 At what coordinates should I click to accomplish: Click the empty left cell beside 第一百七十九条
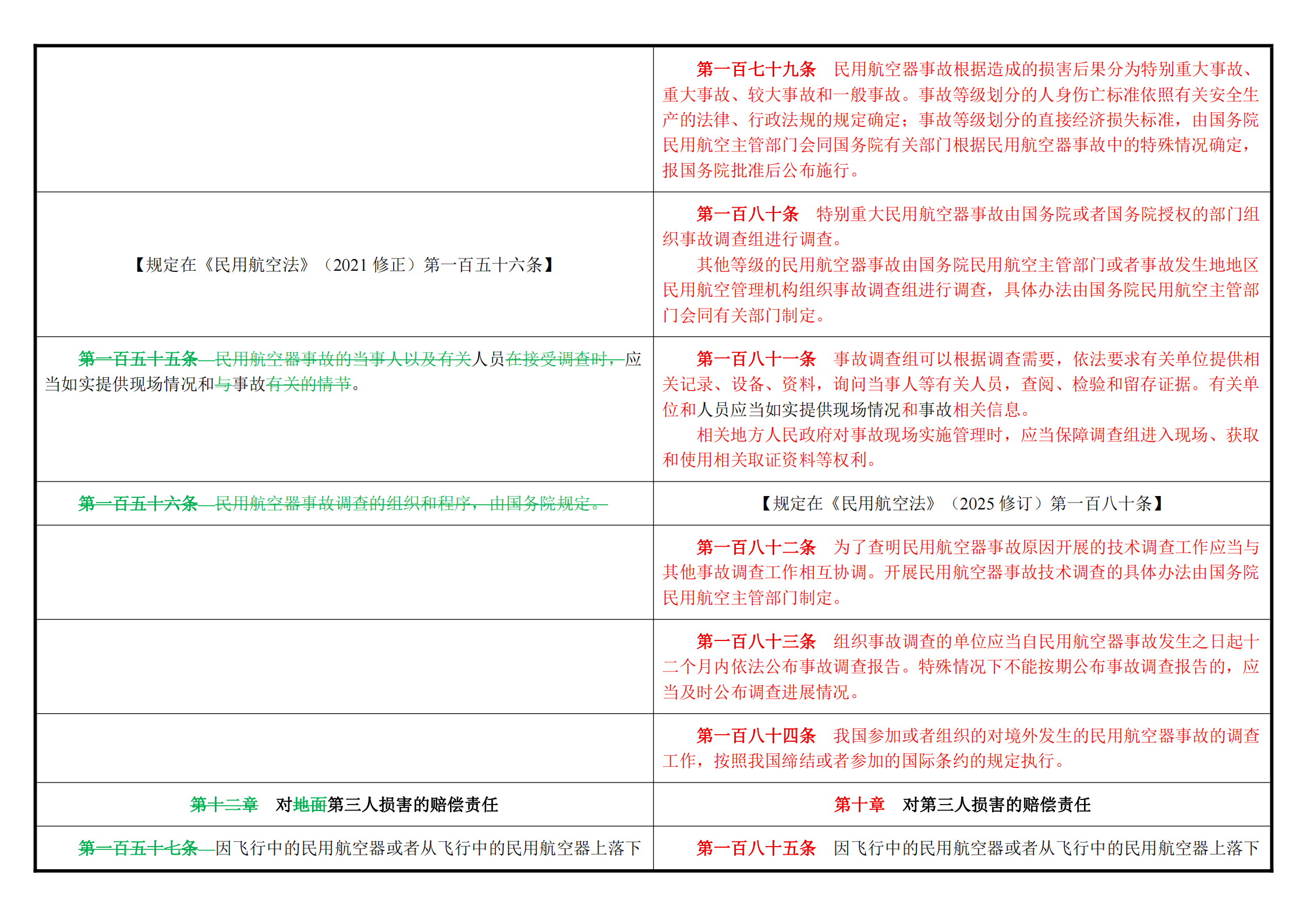click(x=345, y=119)
